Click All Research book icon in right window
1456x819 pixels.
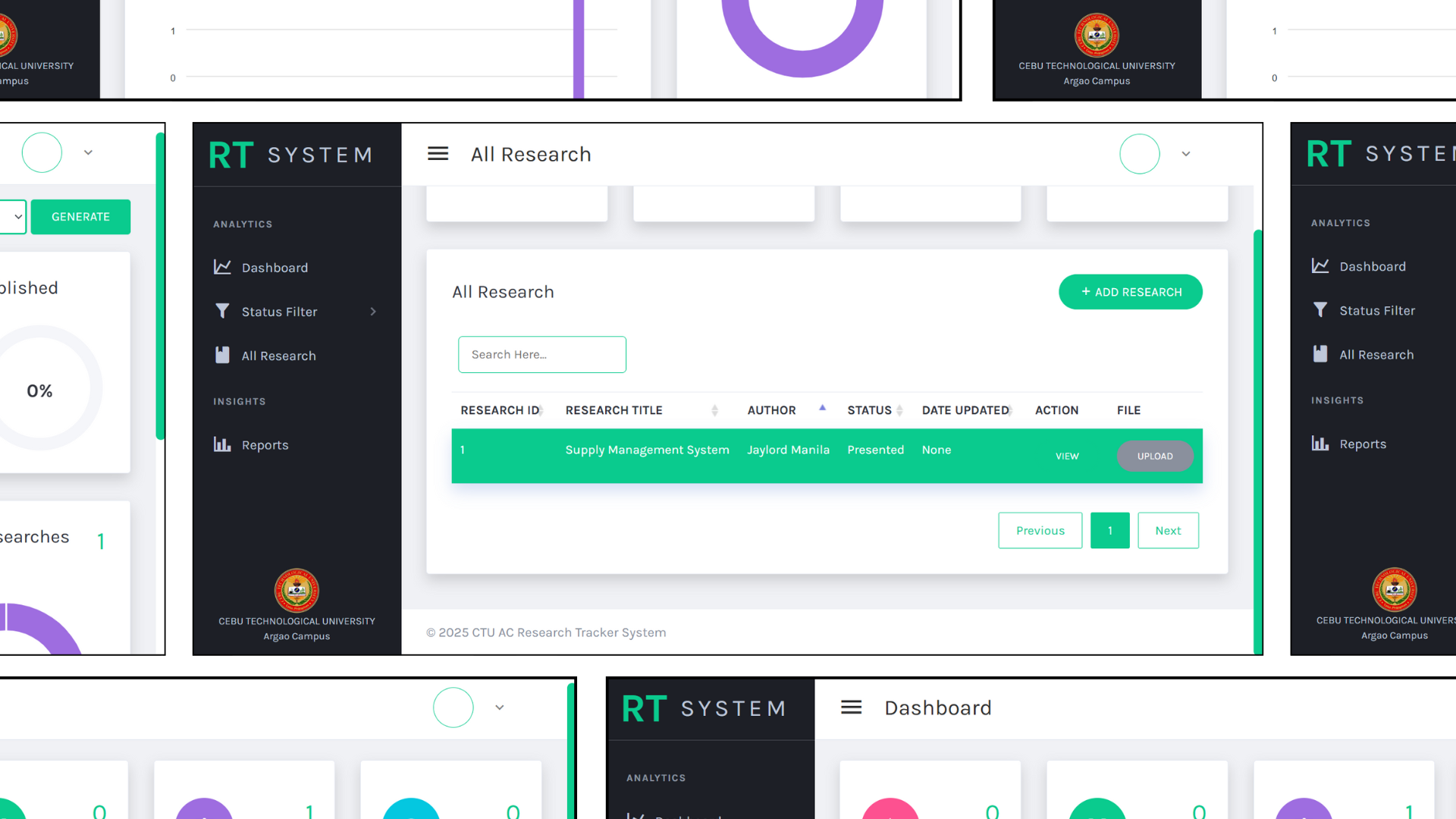click(1320, 353)
